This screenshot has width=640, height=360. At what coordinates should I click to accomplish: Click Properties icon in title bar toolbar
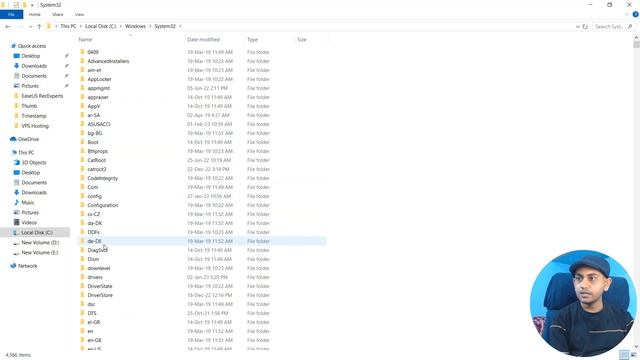(x=16, y=5)
